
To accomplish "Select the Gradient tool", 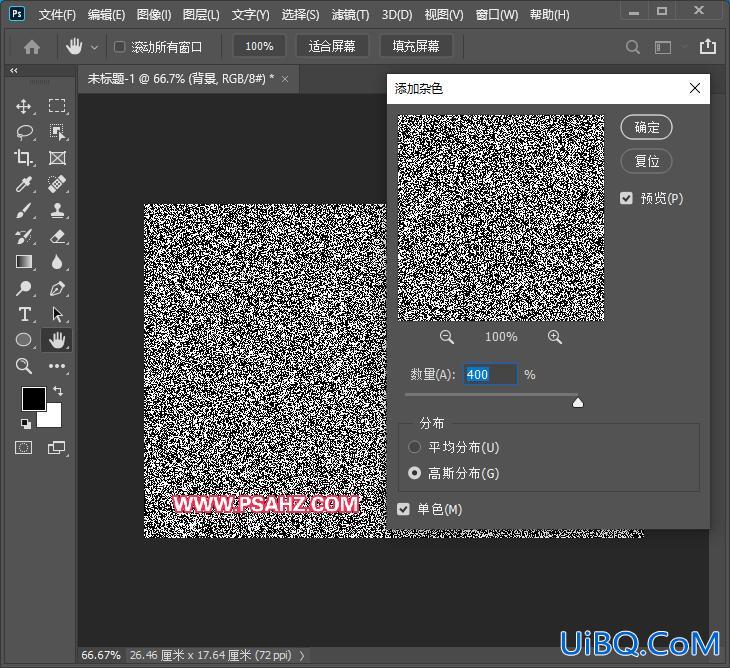I will 23,262.
